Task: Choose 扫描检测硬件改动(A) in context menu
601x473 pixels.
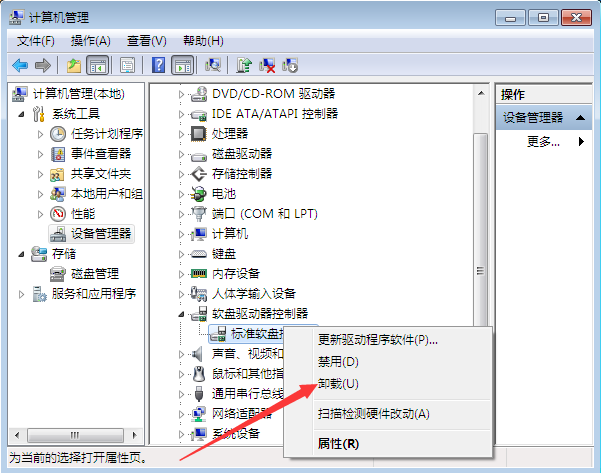Action: [388, 414]
